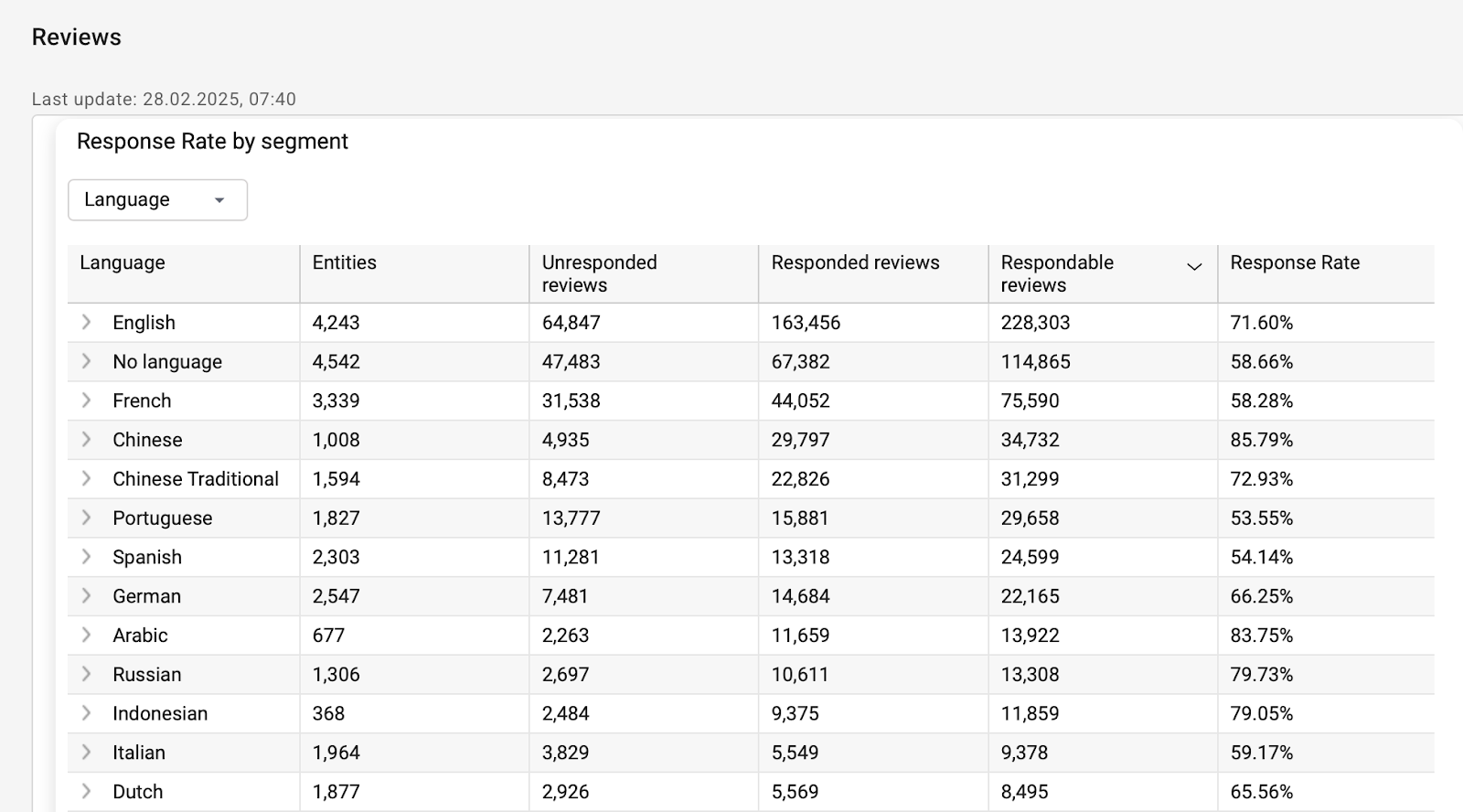This screenshot has width=1463, height=812.
Task: Open the Language segment dropdown
Action: tap(157, 199)
